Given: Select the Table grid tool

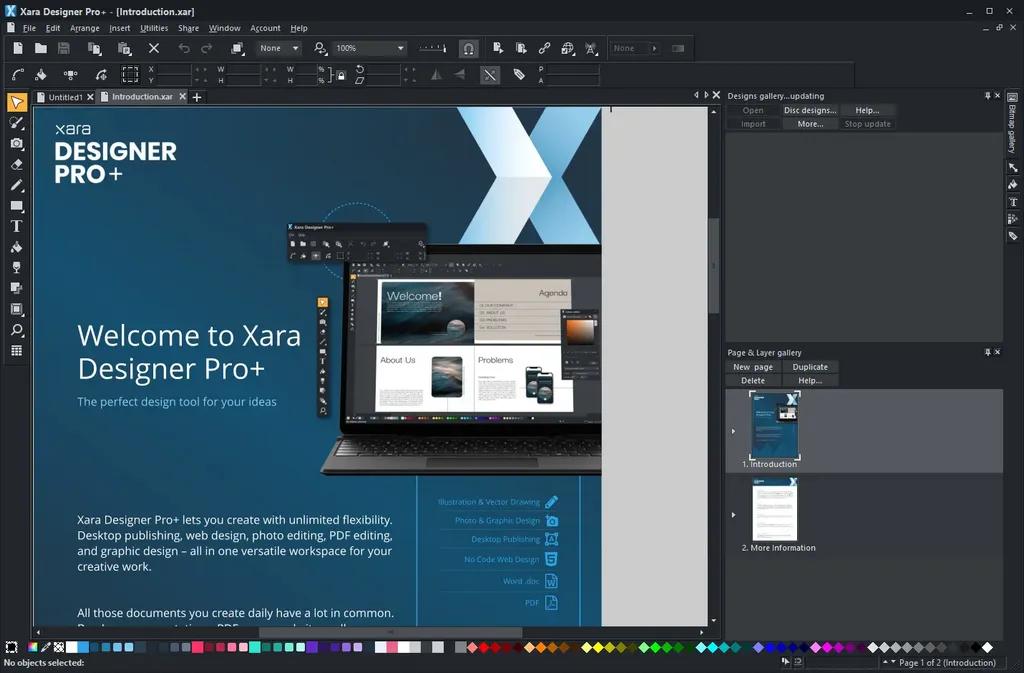Looking at the screenshot, I should [x=17, y=351].
